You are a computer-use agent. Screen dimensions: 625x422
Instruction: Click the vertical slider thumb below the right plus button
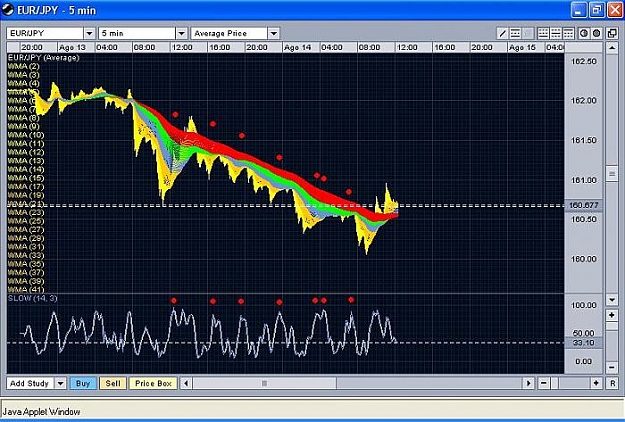coord(612,326)
